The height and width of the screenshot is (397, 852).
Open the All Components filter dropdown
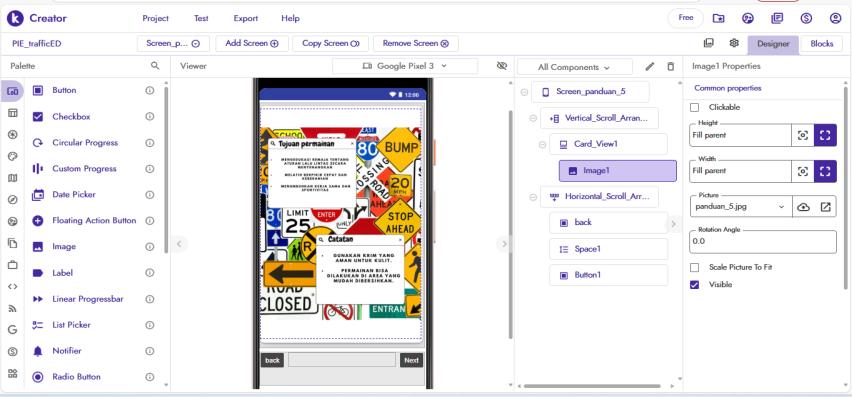[x=575, y=67]
